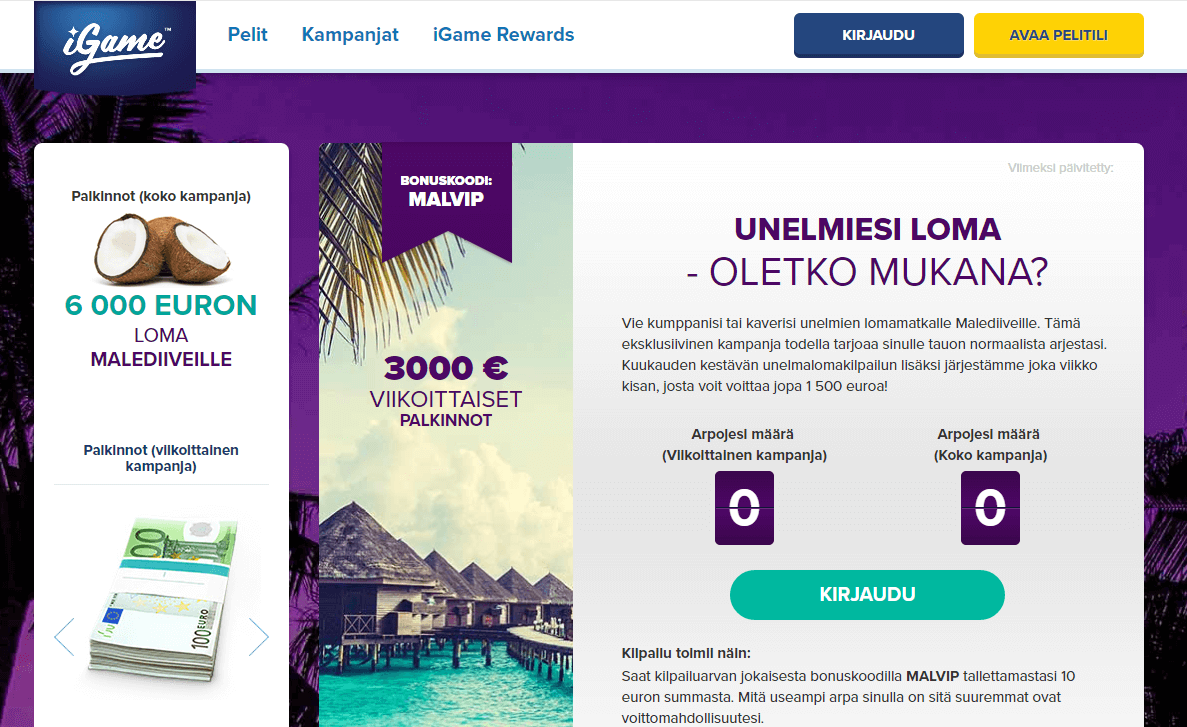Go to iGame Rewards page
The height and width of the screenshot is (727, 1187).
pyautogui.click(x=503, y=35)
